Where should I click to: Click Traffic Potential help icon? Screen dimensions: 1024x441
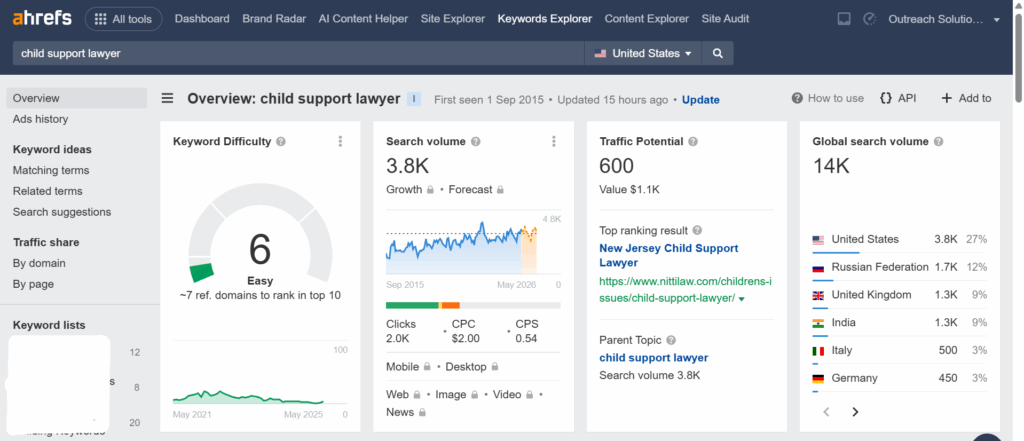coord(693,141)
